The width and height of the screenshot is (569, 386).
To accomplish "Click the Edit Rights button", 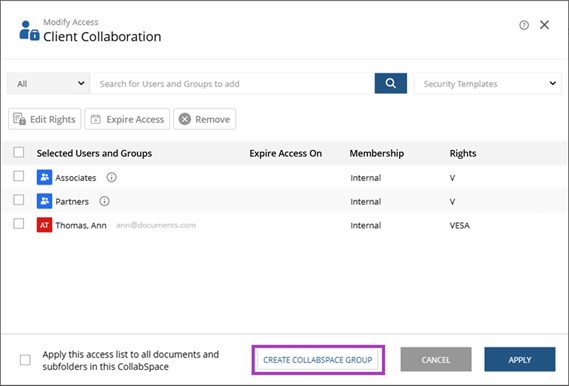I will (45, 119).
